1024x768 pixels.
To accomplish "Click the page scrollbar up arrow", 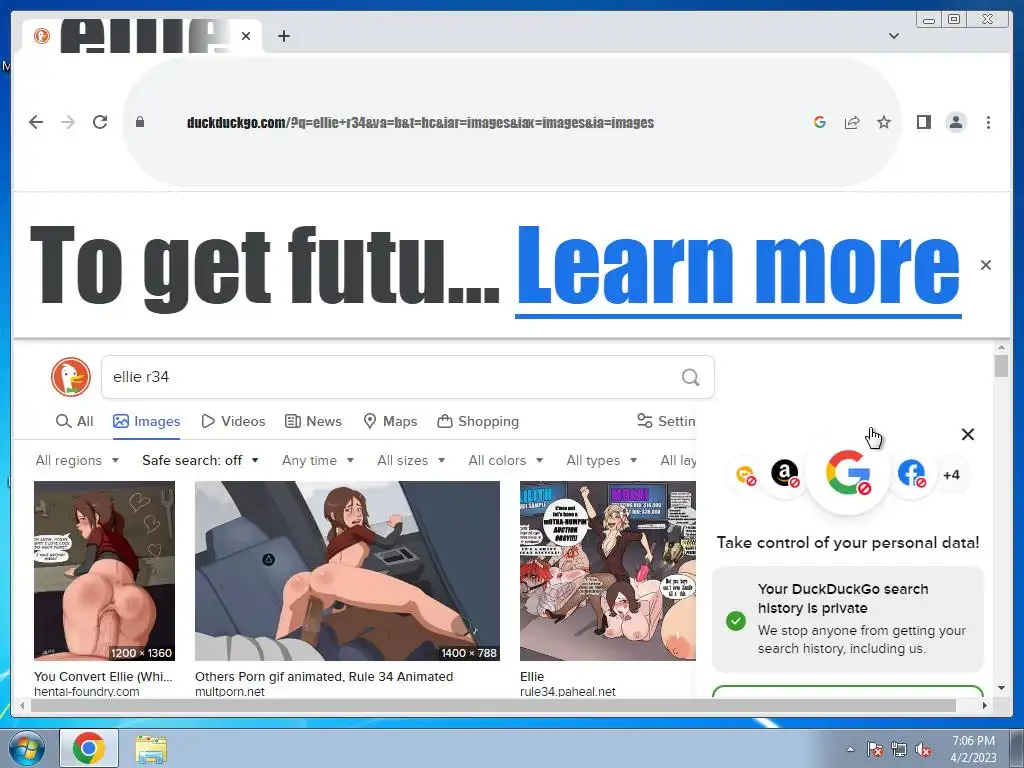I will 1002,348.
